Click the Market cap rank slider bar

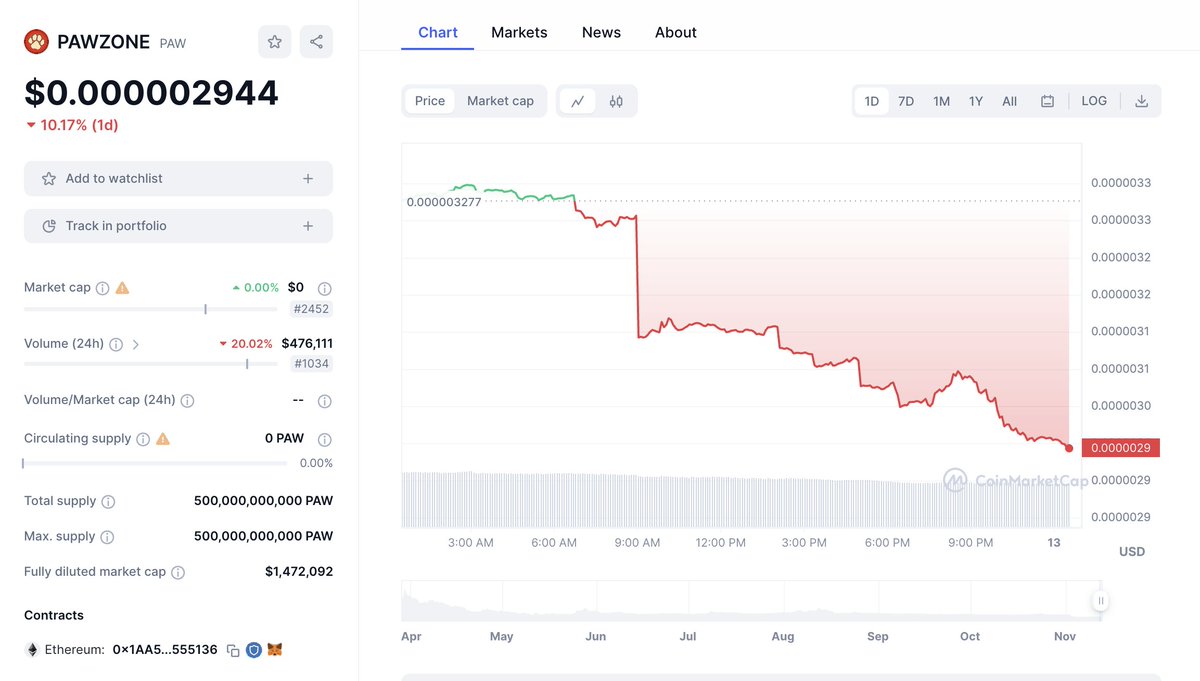coord(151,309)
